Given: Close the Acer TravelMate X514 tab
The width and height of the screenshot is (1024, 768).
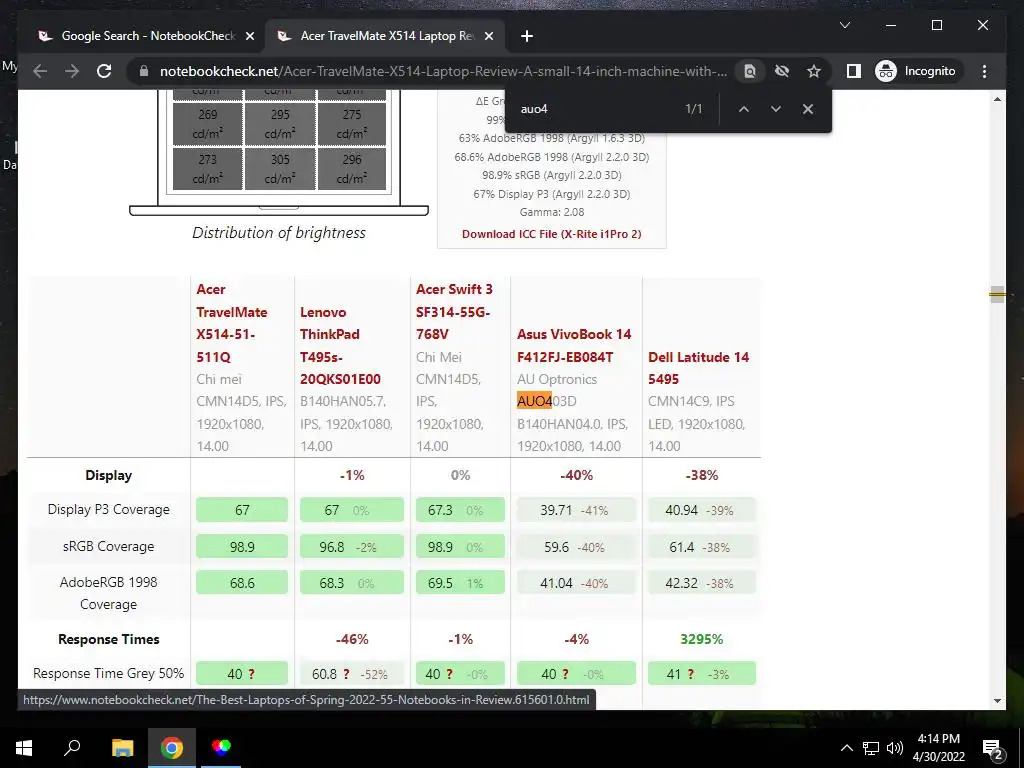Looking at the screenshot, I should pos(488,36).
